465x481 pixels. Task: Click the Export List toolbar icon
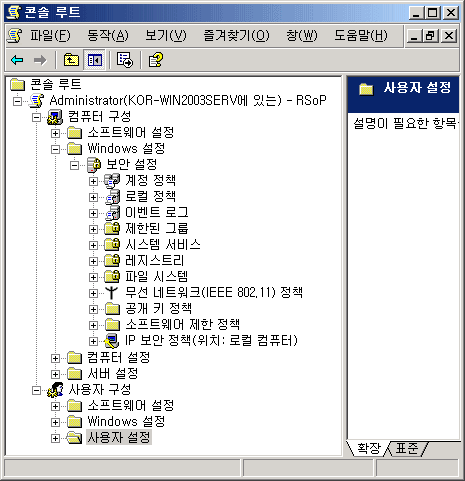pyautogui.click(x=125, y=60)
